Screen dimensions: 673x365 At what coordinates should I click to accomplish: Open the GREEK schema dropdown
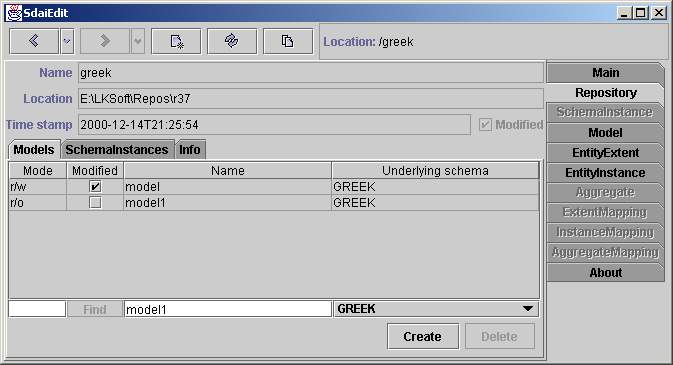pyautogui.click(x=436, y=309)
